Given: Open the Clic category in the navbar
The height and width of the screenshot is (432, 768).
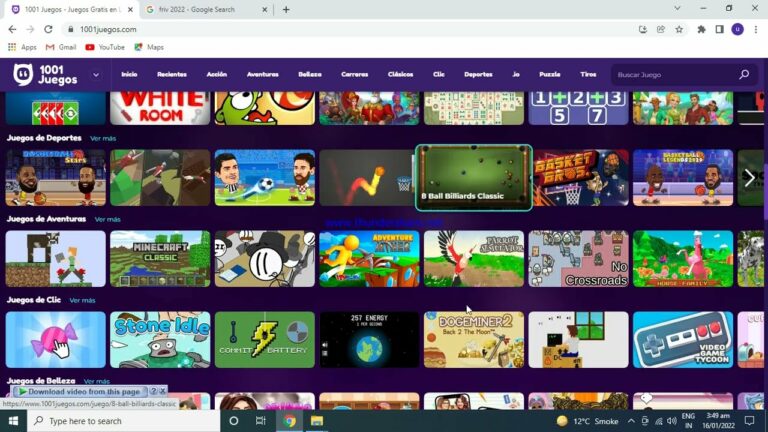Looking at the screenshot, I should (x=439, y=74).
